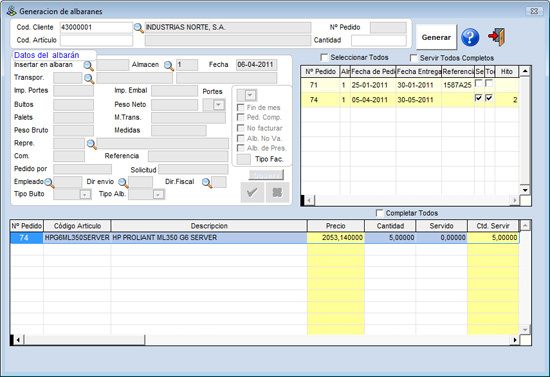Select article code HPG6ML350SERVER
This screenshot has height=377, width=550.
pyautogui.click(x=77, y=238)
